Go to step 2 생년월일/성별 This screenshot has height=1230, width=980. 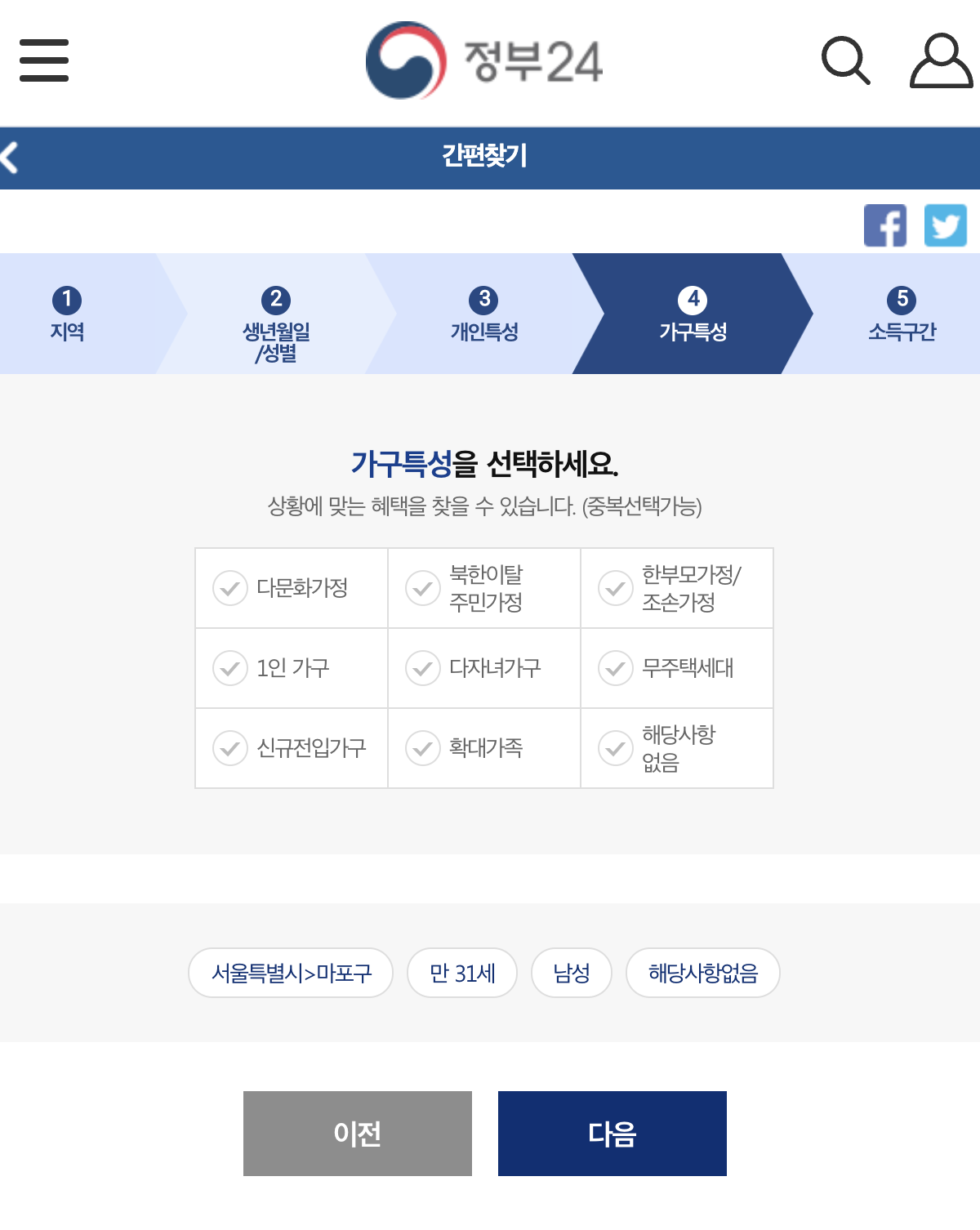click(276, 314)
